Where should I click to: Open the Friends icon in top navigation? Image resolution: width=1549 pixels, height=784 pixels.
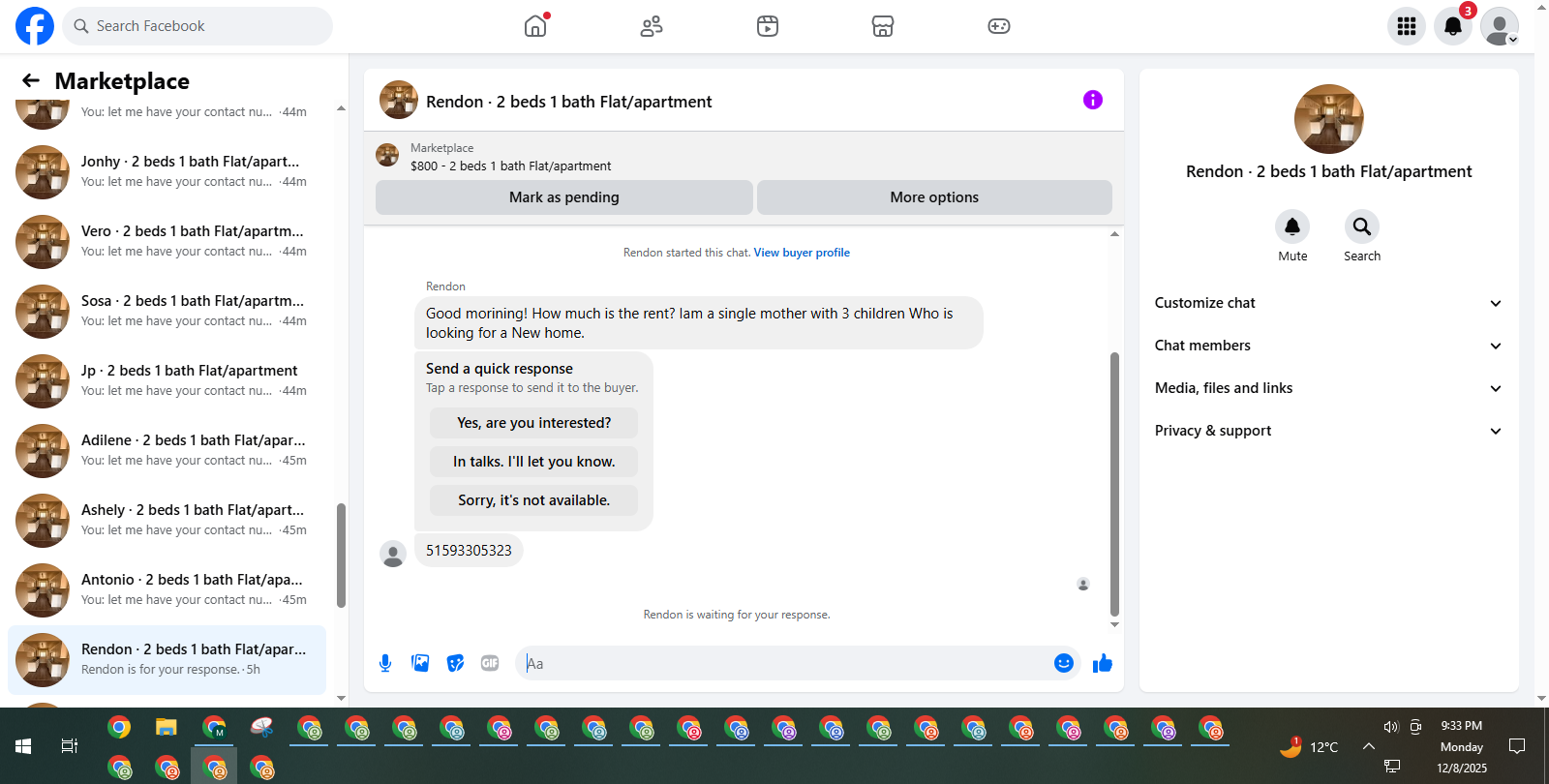(x=652, y=26)
